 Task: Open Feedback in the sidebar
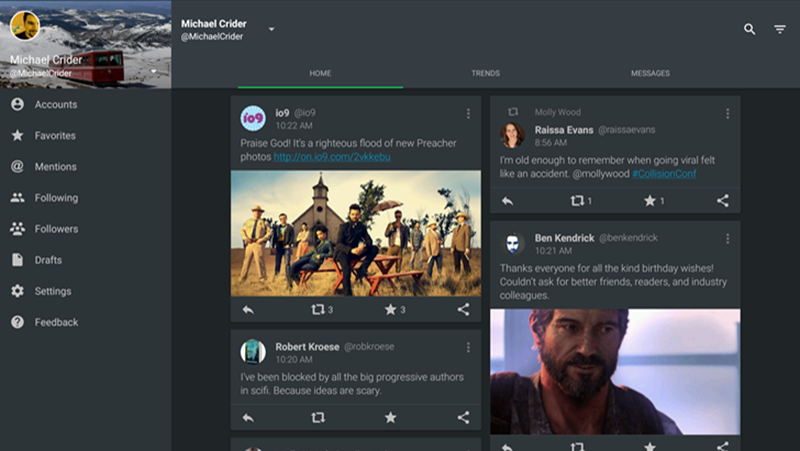86,322
